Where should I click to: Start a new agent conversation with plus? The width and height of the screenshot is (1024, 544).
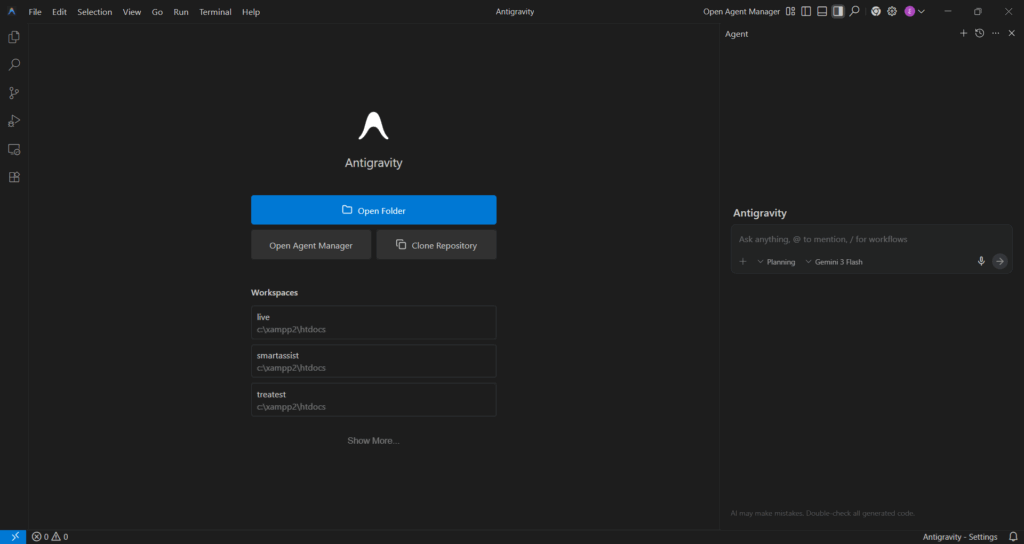coord(963,33)
